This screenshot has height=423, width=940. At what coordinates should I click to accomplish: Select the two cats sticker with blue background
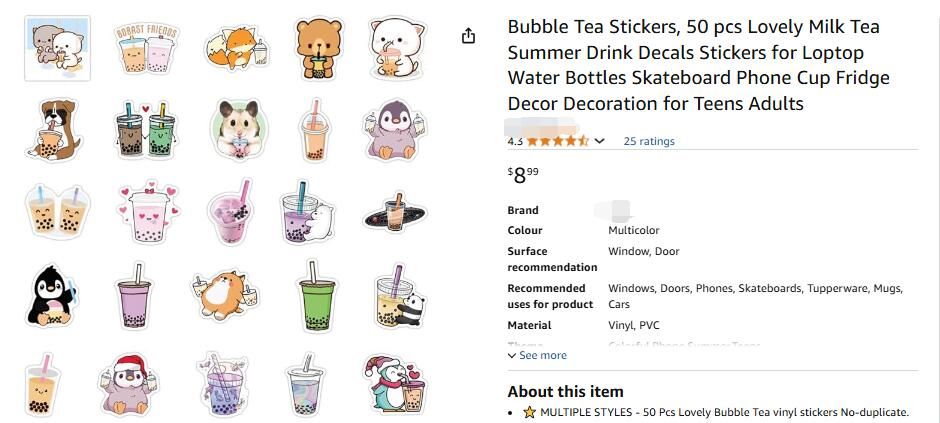pyautogui.click(x=57, y=48)
